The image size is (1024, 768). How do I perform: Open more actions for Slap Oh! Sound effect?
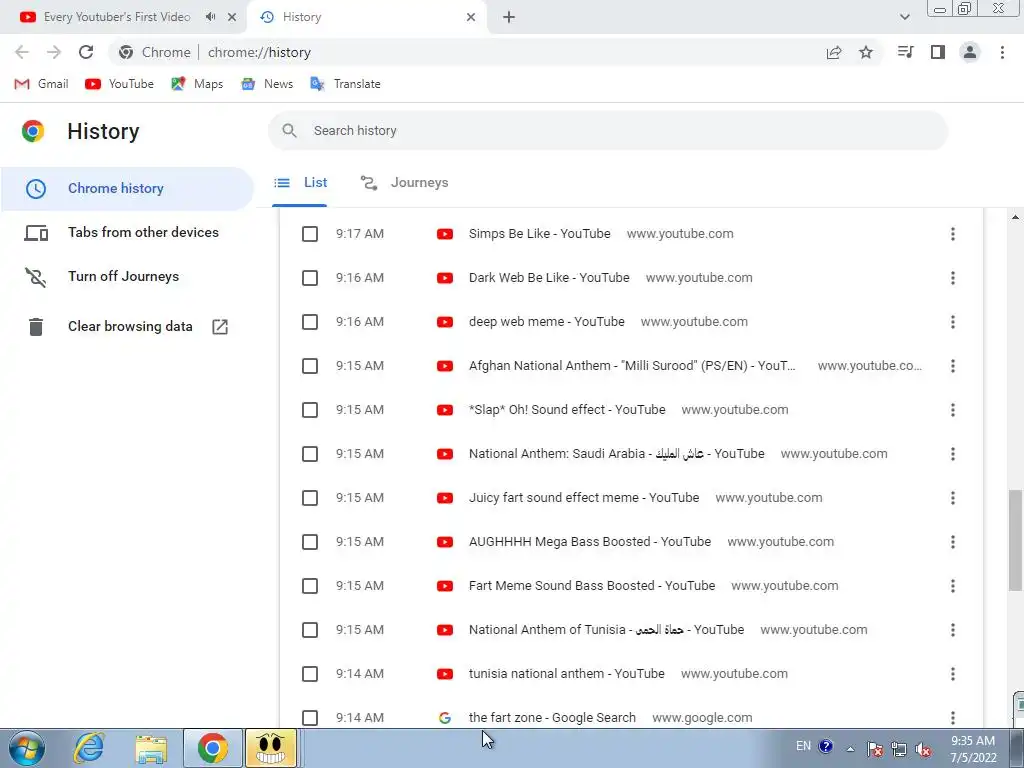coord(953,410)
